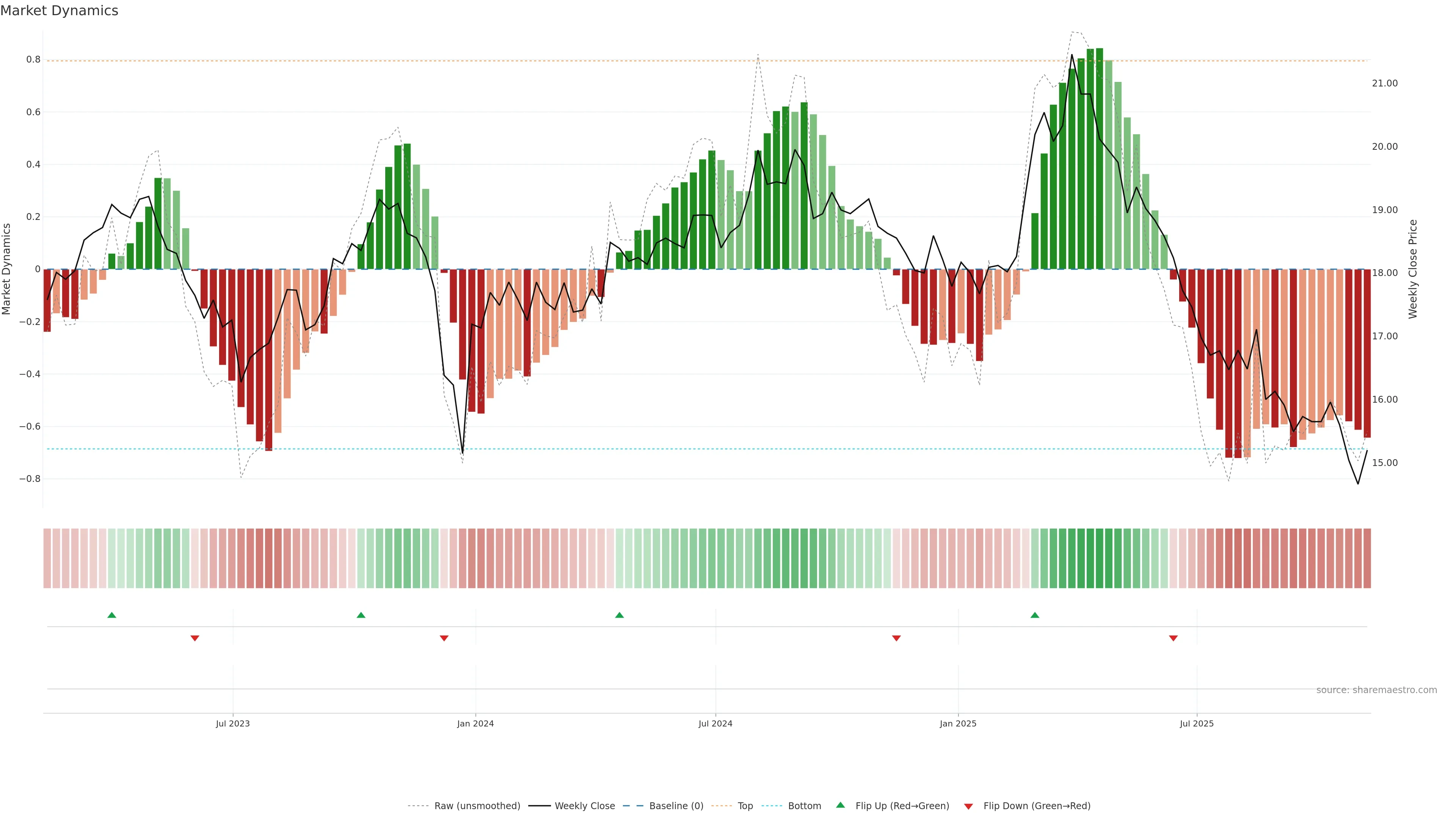1456x819 pixels.
Task: Click the Flip Down marker just before Jan 2024
Action: (444, 638)
